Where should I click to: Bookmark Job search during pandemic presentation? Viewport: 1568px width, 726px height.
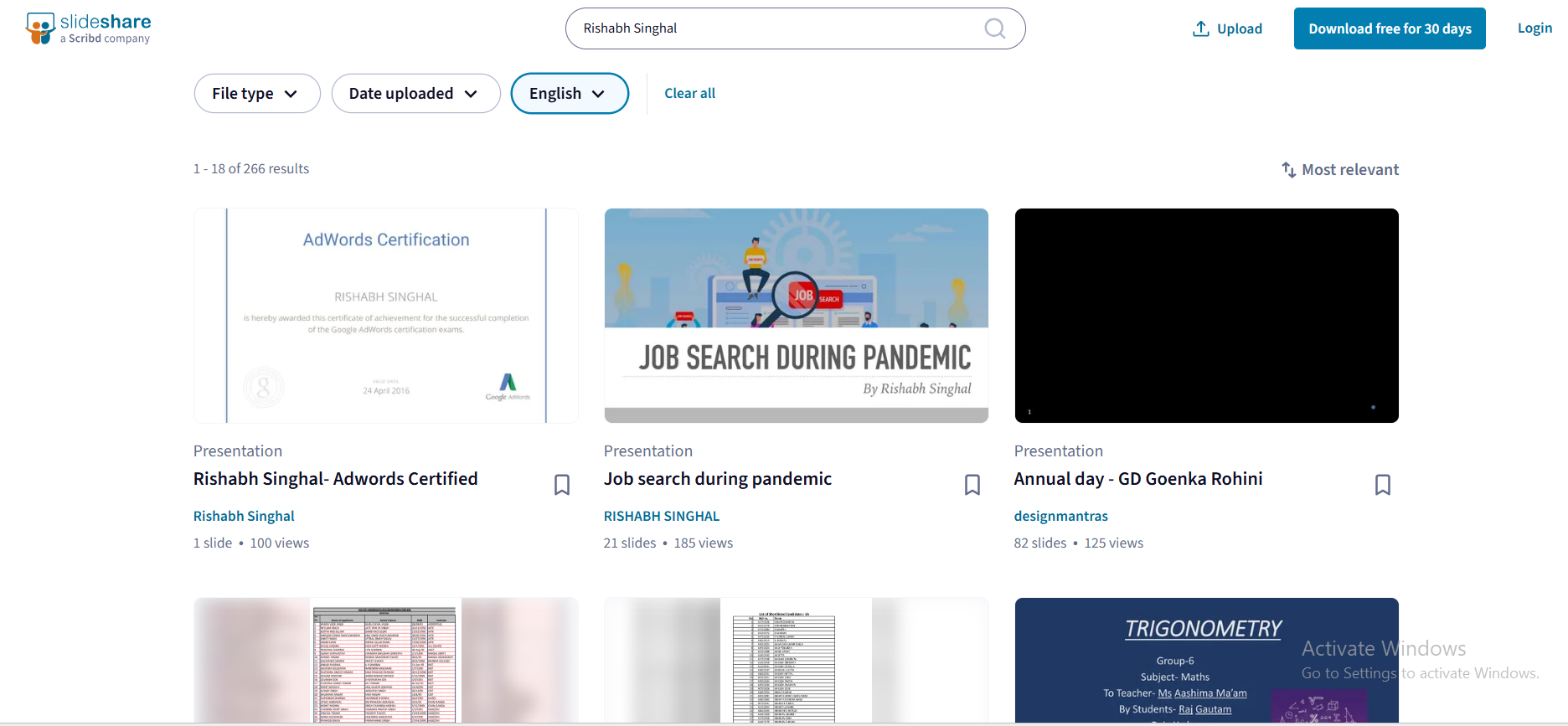point(972,485)
